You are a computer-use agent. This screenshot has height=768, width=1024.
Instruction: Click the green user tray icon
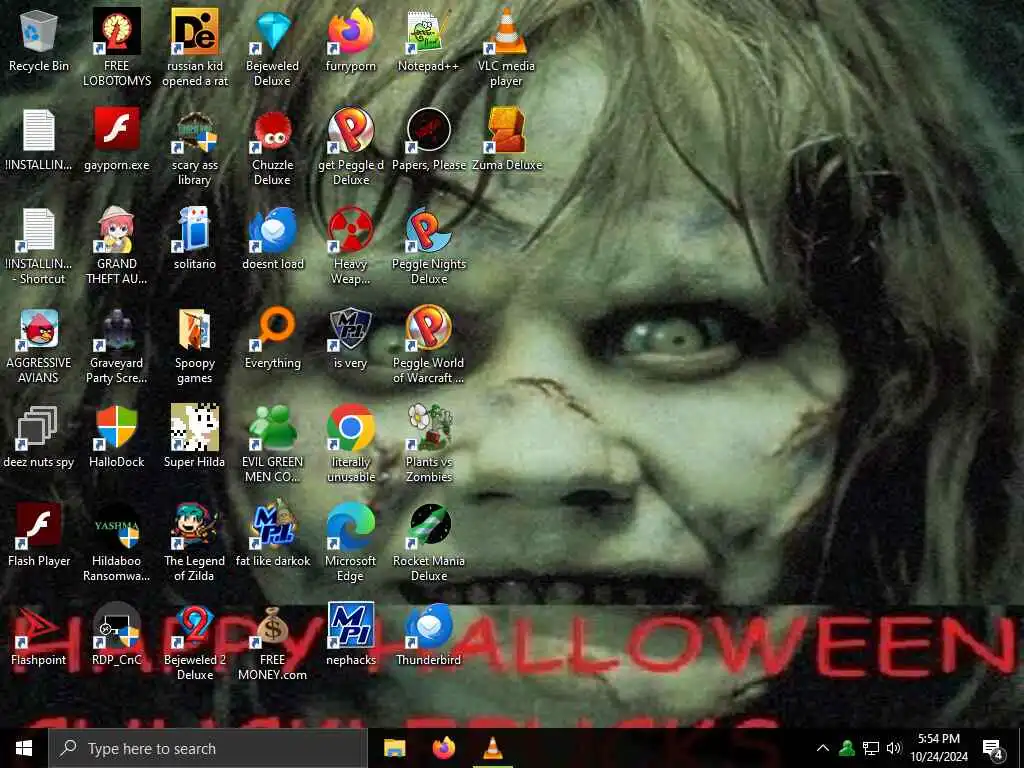point(847,748)
